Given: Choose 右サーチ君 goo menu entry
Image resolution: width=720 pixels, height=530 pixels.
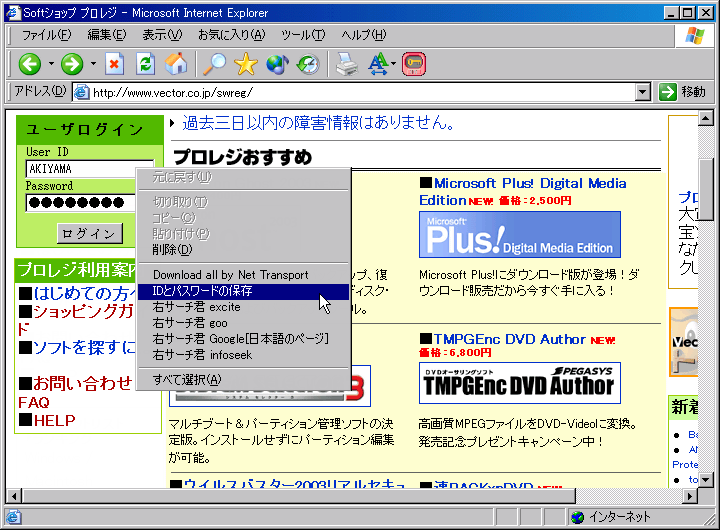Looking at the screenshot, I should click(243, 323).
